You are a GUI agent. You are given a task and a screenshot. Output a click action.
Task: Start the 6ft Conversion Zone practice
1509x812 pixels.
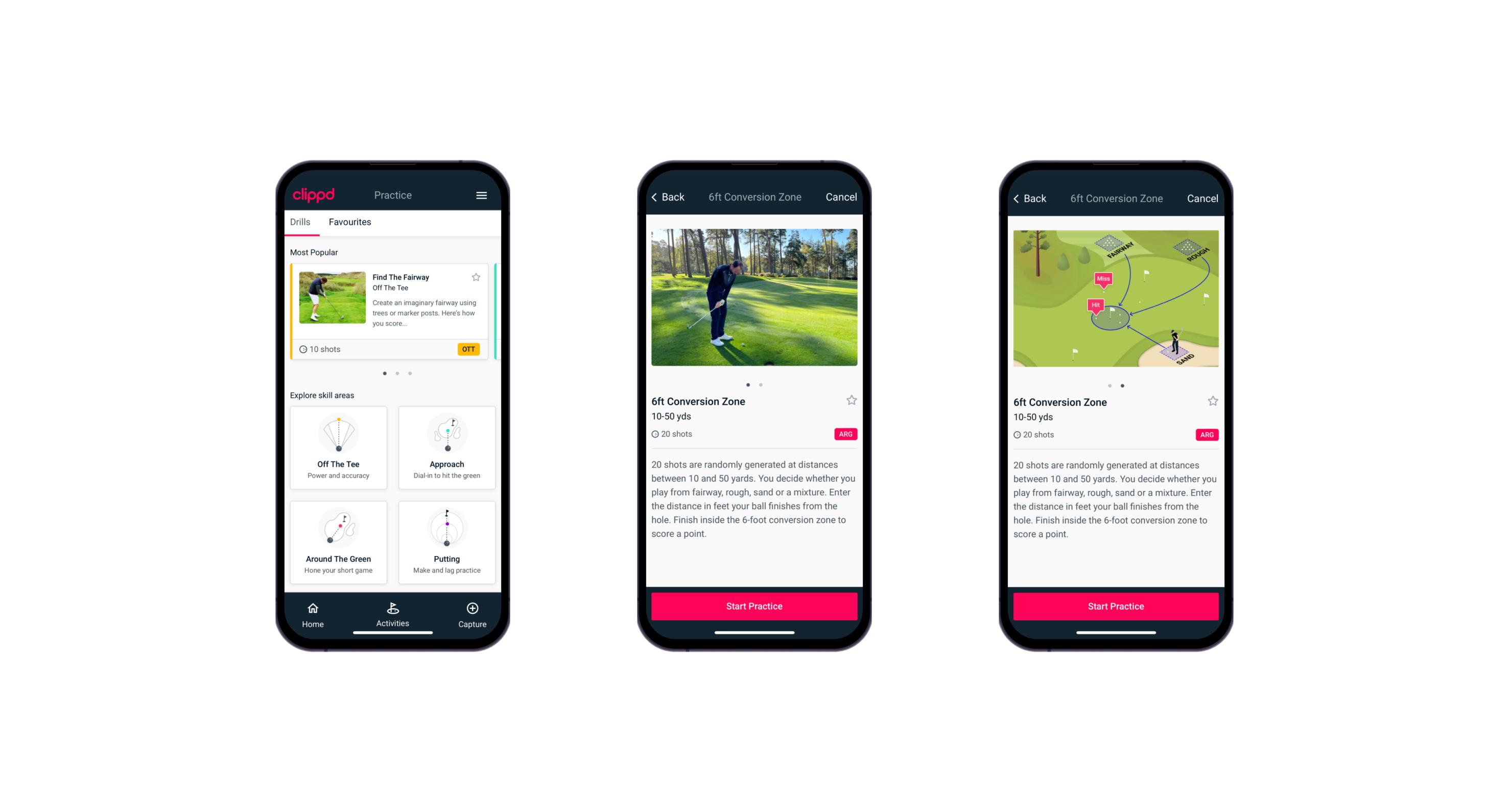click(x=753, y=605)
